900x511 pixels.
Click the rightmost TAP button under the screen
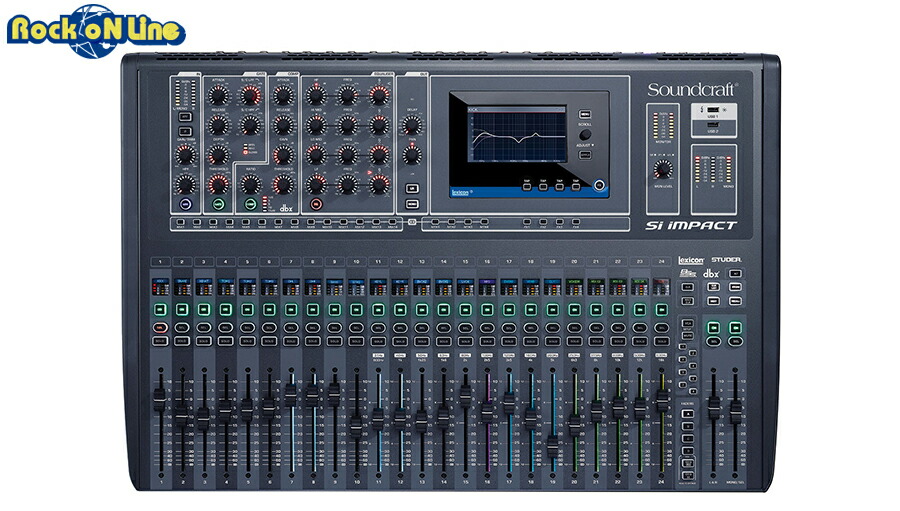[x=576, y=186]
